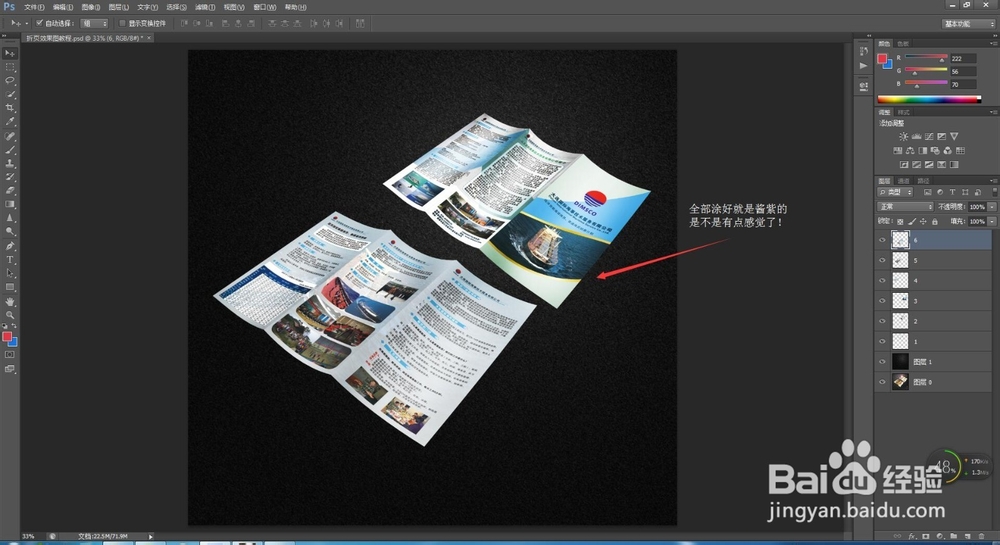The height and width of the screenshot is (545, 1000).
Task: Open the fx layer style menu
Action: 912,536
